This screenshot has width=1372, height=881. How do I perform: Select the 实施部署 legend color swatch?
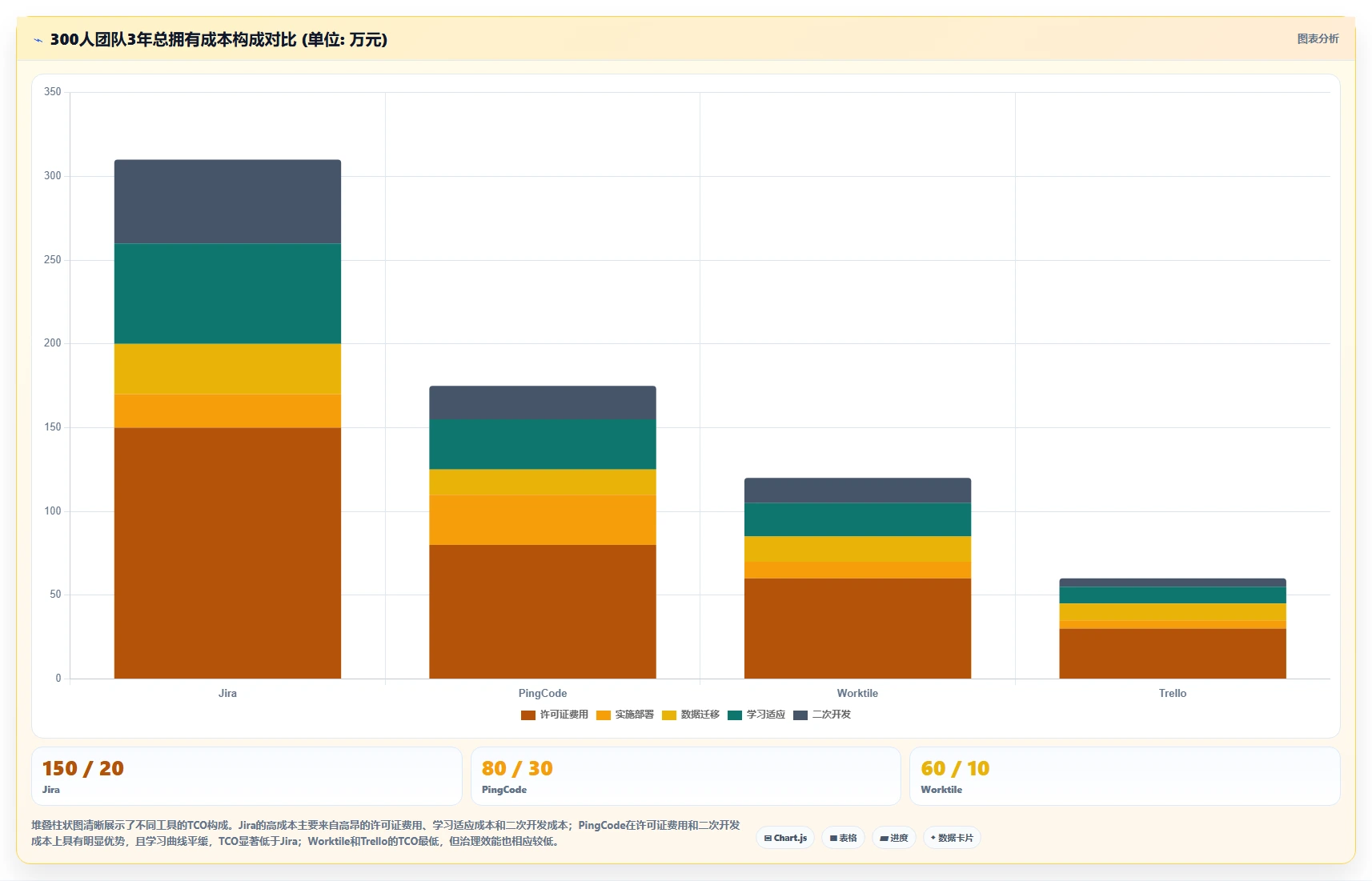pos(604,715)
